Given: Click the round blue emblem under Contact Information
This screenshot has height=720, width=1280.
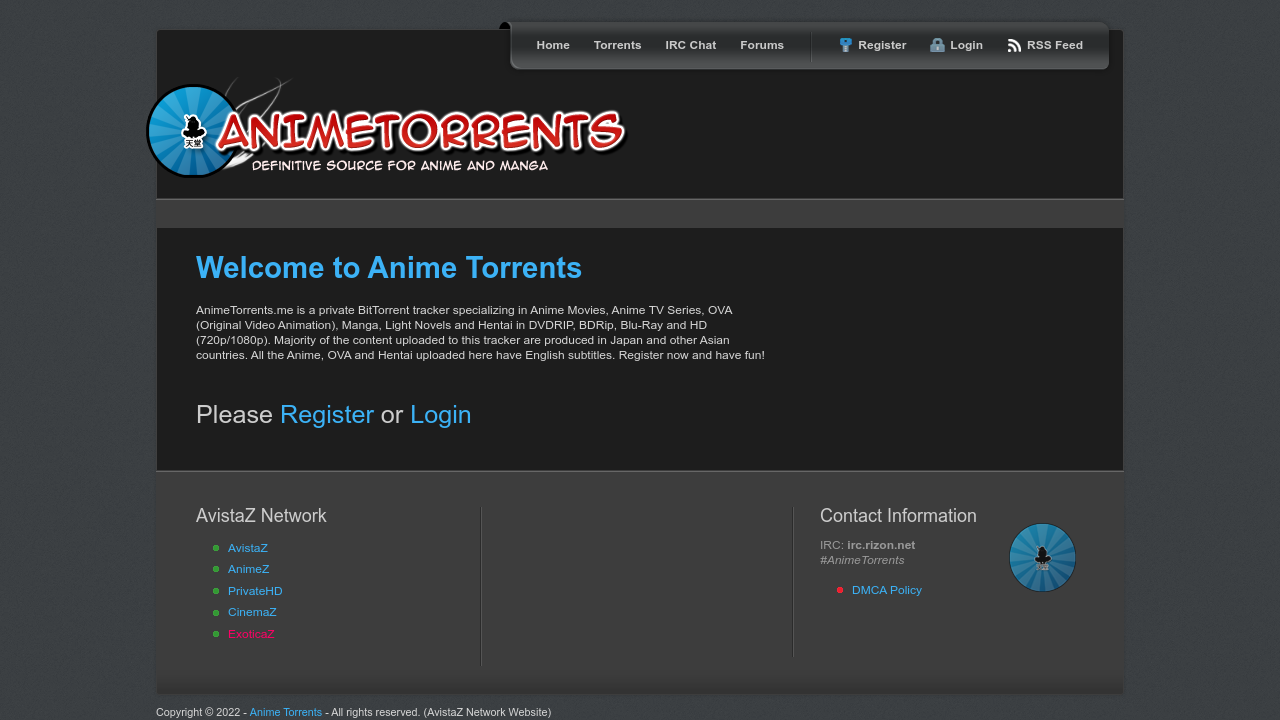Looking at the screenshot, I should click(1042, 557).
